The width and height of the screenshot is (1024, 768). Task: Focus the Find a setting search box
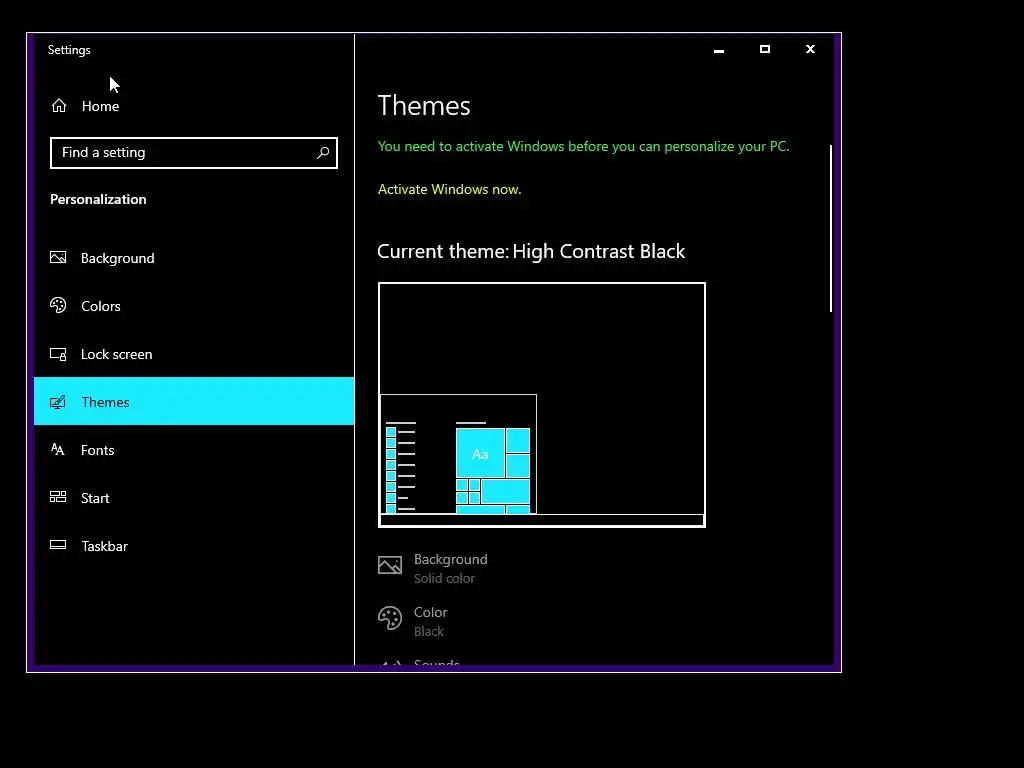click(x=194, y=153)
